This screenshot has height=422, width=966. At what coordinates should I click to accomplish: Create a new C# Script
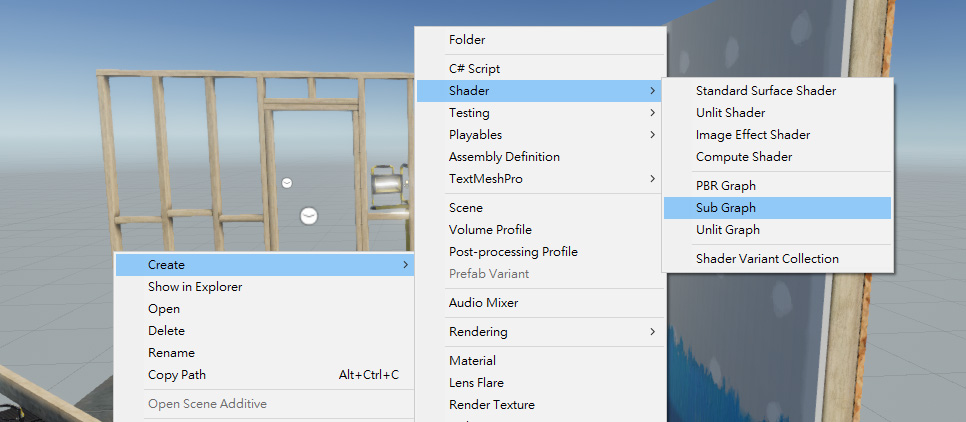pyautogui.click(x=474, y=69)
